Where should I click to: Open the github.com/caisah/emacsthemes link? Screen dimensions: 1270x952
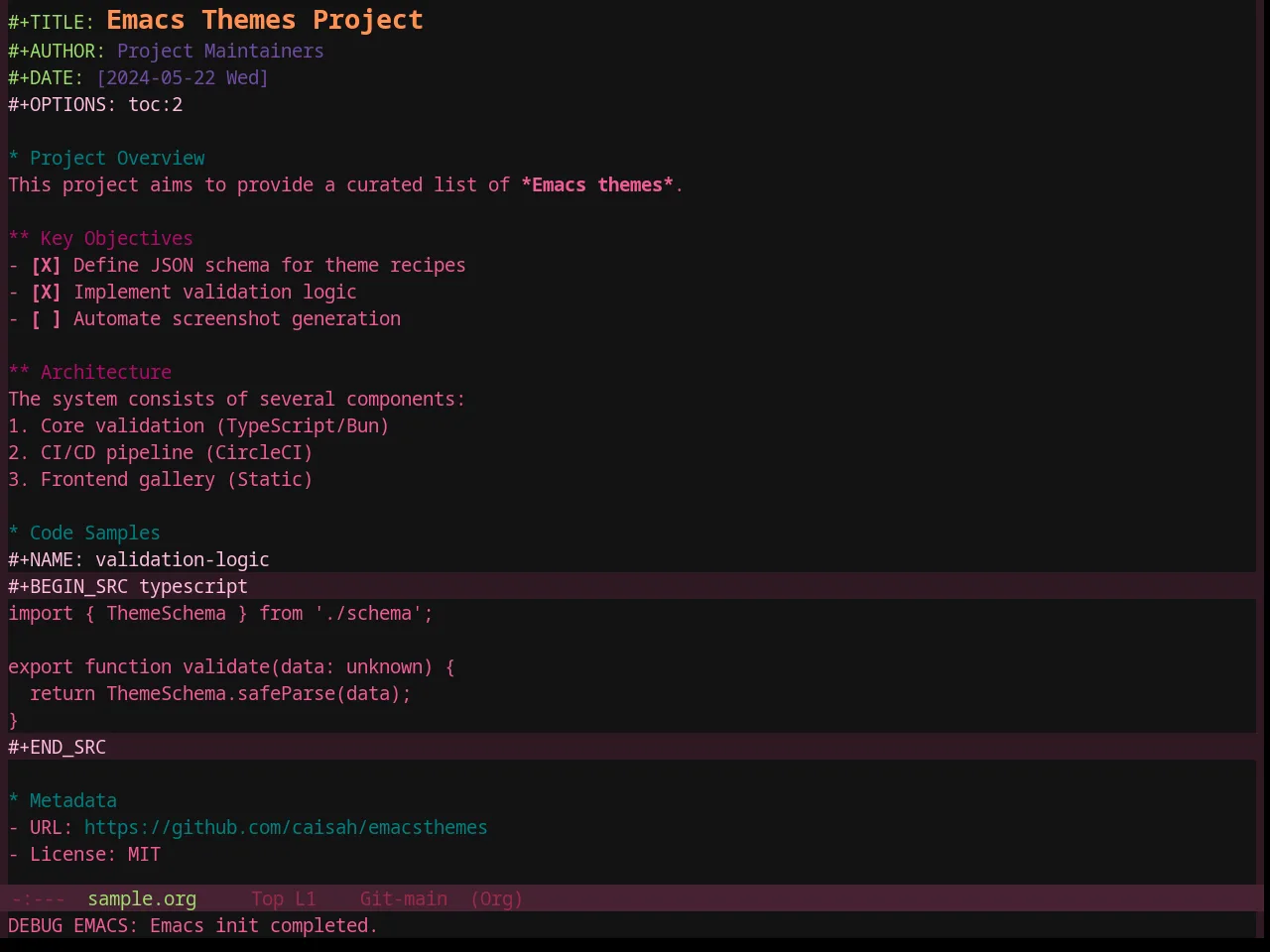[286, 828]
